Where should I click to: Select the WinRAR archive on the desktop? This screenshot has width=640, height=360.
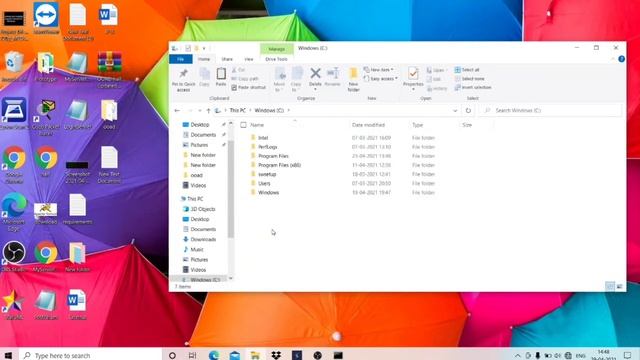[x=109, y=69]
